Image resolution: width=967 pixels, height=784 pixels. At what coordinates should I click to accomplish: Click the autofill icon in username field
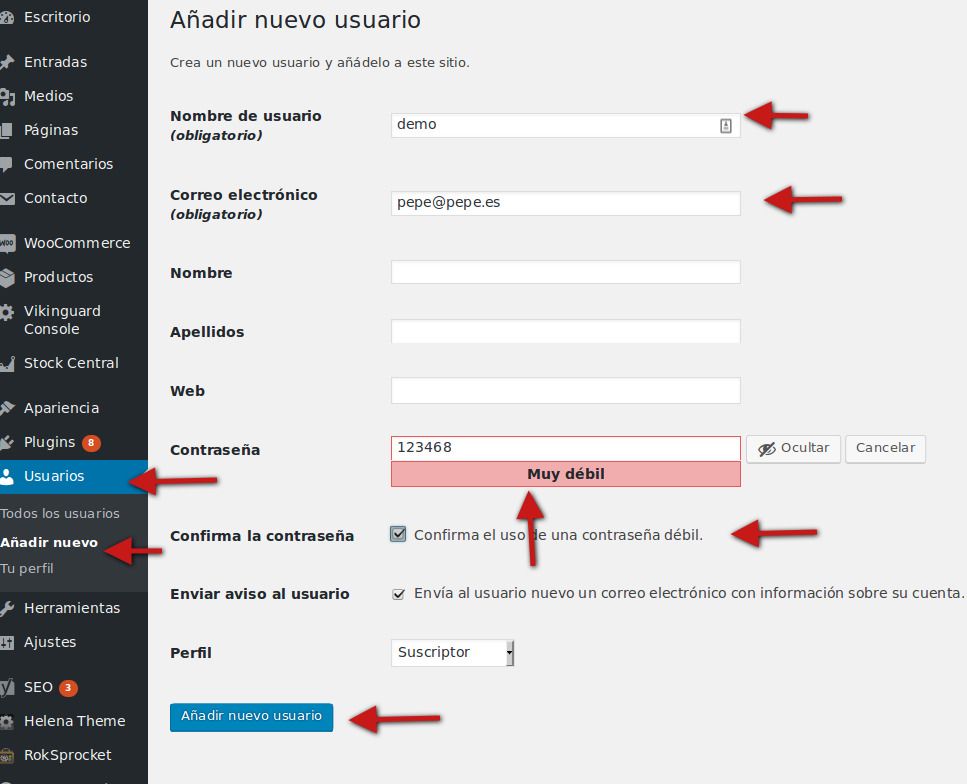pos(726,126)
